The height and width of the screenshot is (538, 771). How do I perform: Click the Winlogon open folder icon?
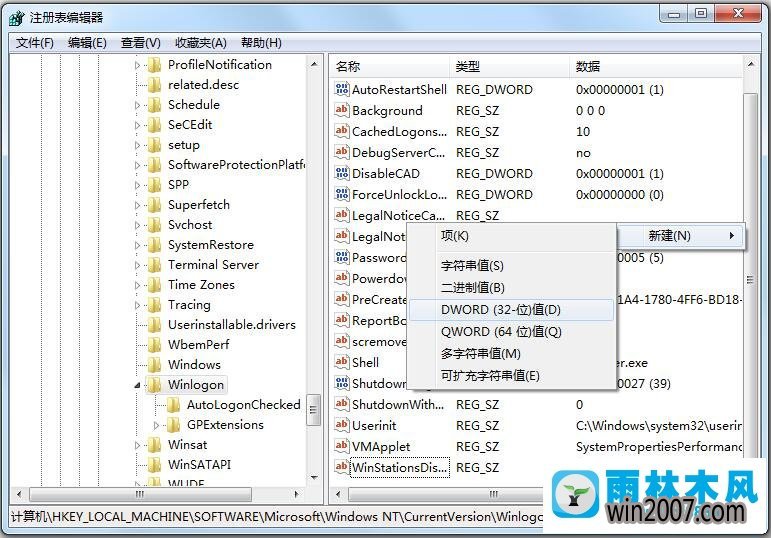click(x=154, y=385)
